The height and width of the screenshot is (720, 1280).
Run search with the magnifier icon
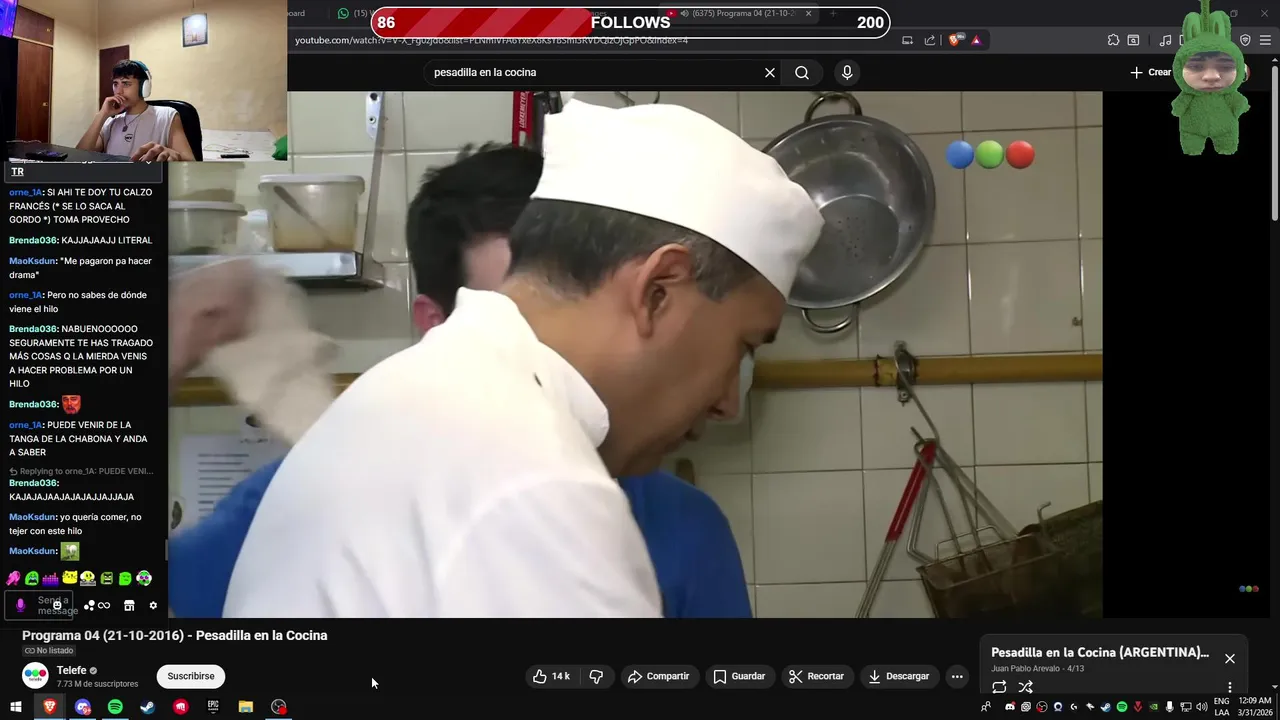[802, 73]
